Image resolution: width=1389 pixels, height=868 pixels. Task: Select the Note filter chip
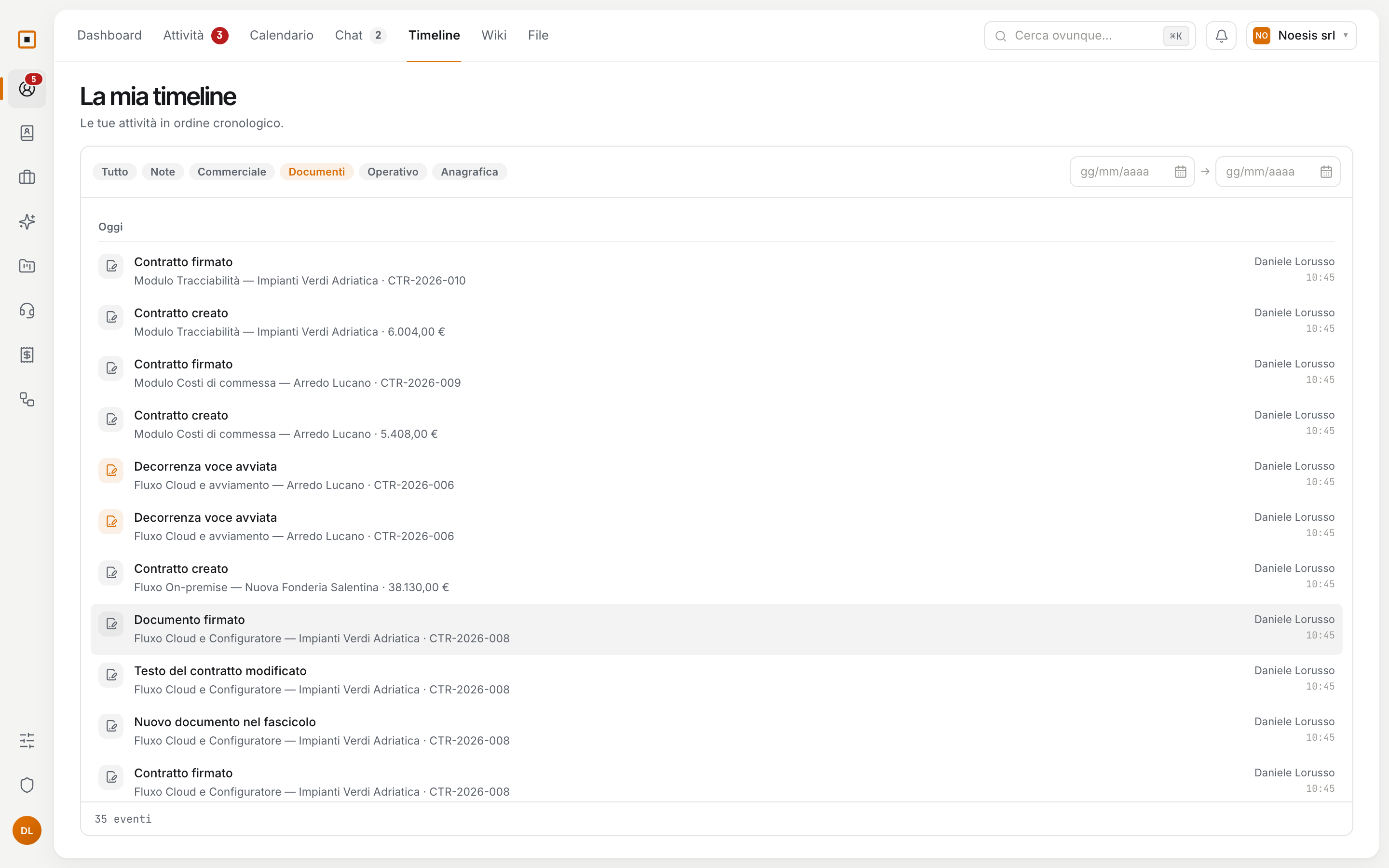(163, 172)
